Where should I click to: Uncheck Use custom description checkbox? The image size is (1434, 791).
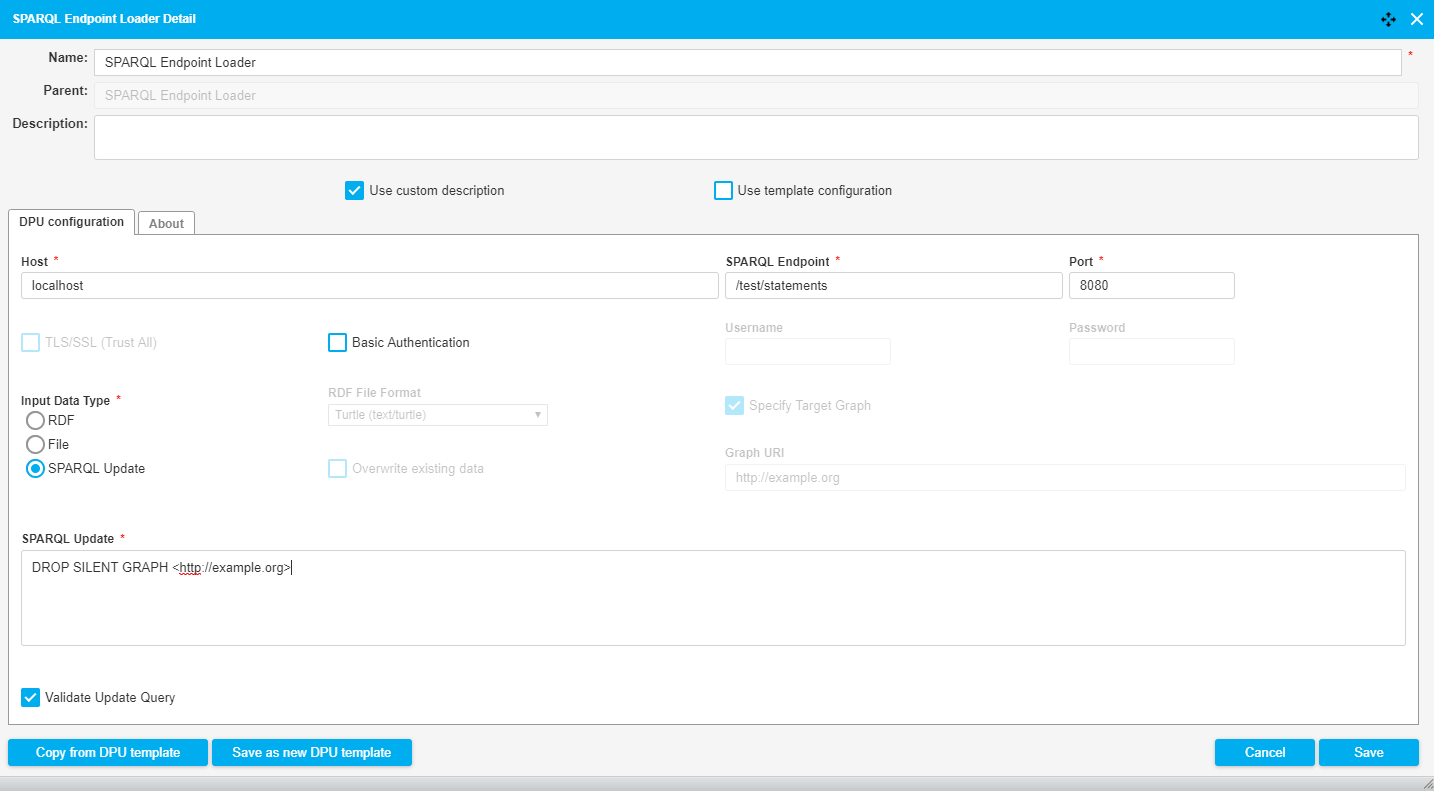[x=354, y=191]
